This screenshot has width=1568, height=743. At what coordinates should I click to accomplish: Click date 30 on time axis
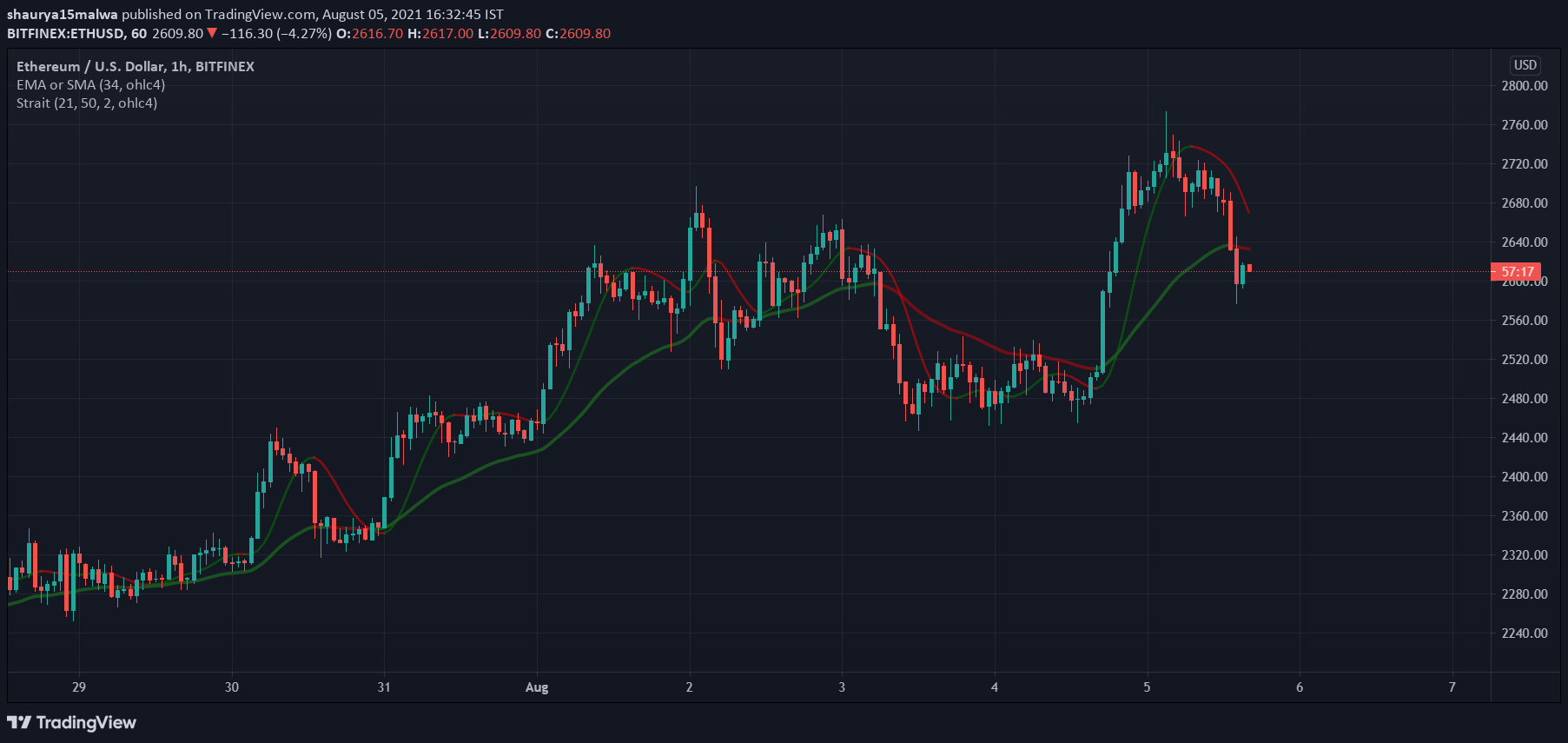pos(232,687)
